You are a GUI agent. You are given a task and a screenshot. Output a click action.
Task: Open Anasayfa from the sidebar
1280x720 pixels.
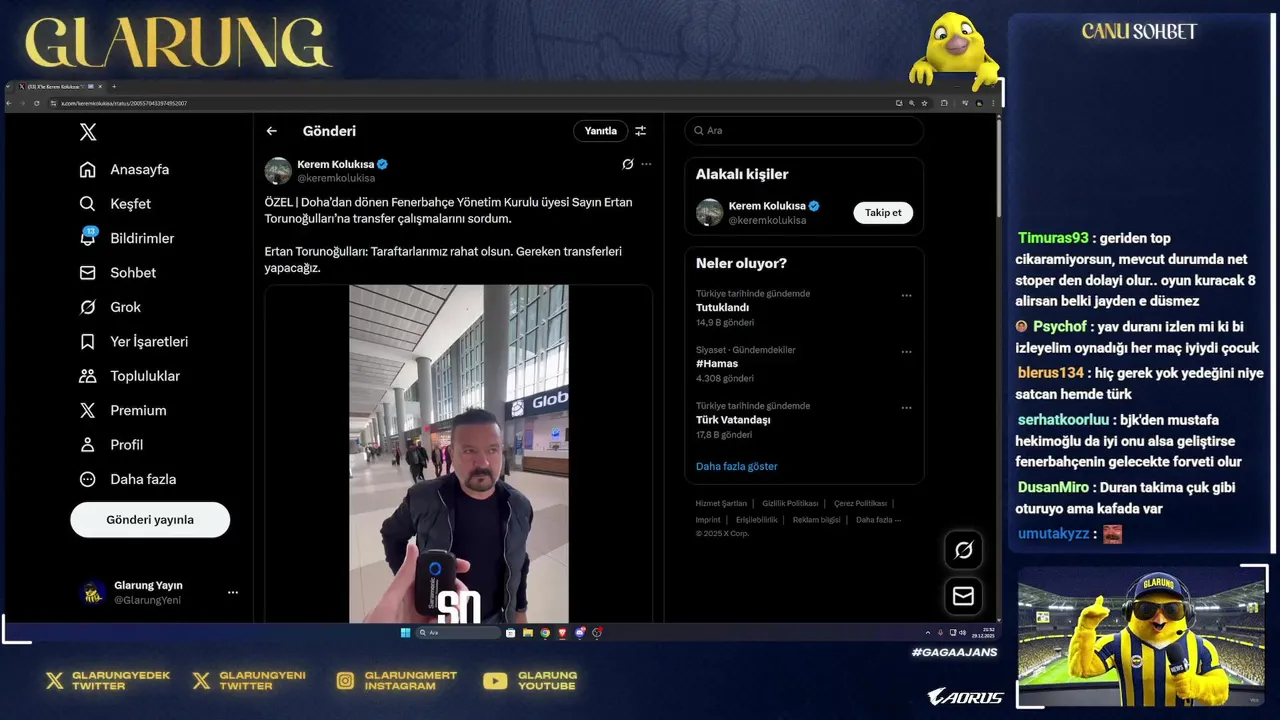(x=125, y=170)
